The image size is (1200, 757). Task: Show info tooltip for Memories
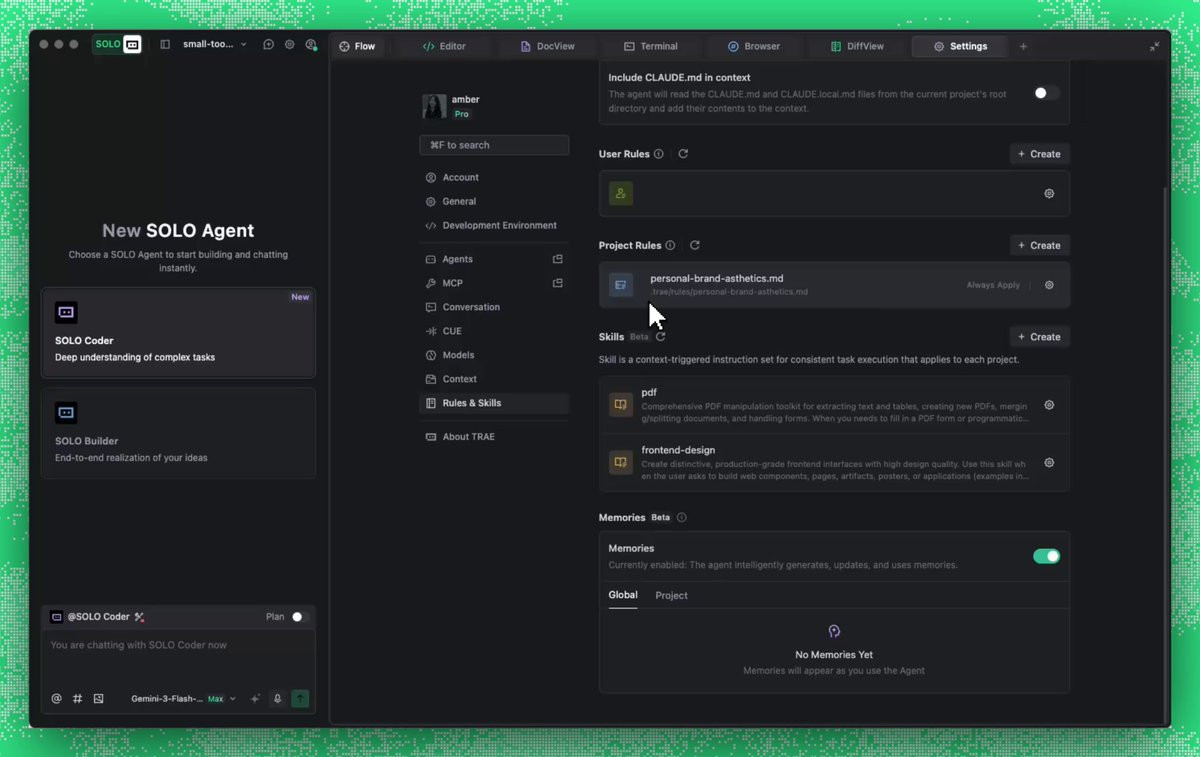point(682,518)
